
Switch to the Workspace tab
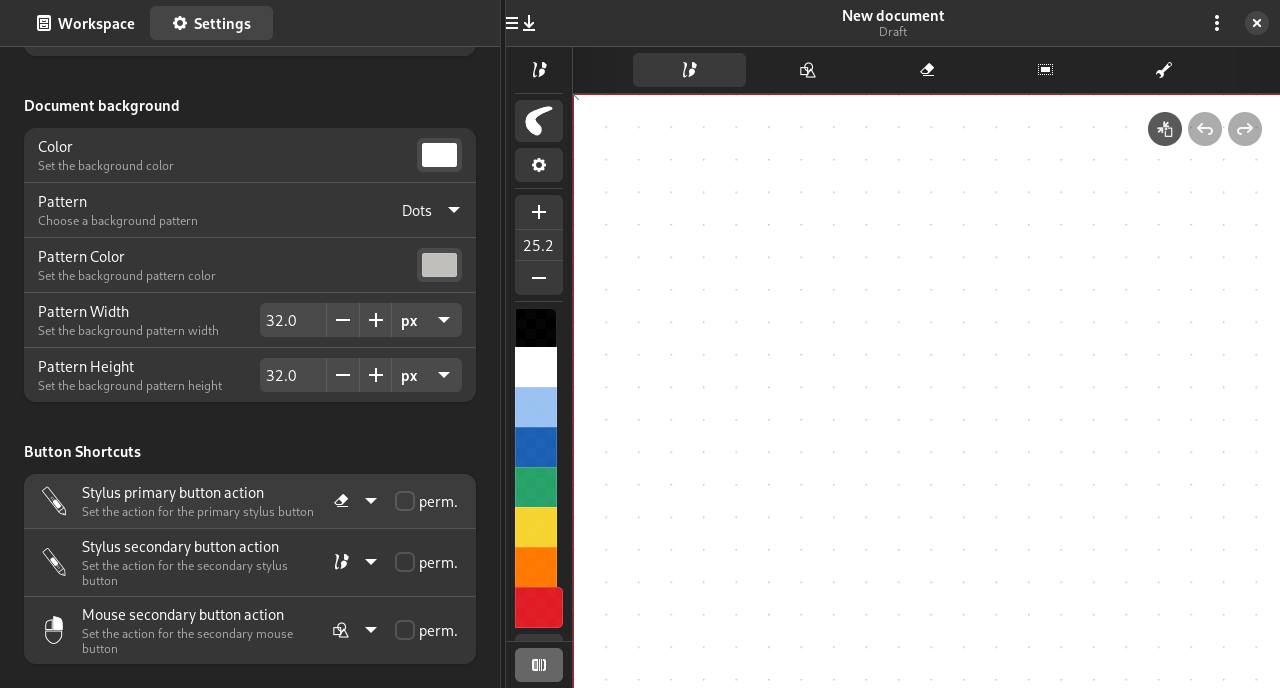pos(85,22)
